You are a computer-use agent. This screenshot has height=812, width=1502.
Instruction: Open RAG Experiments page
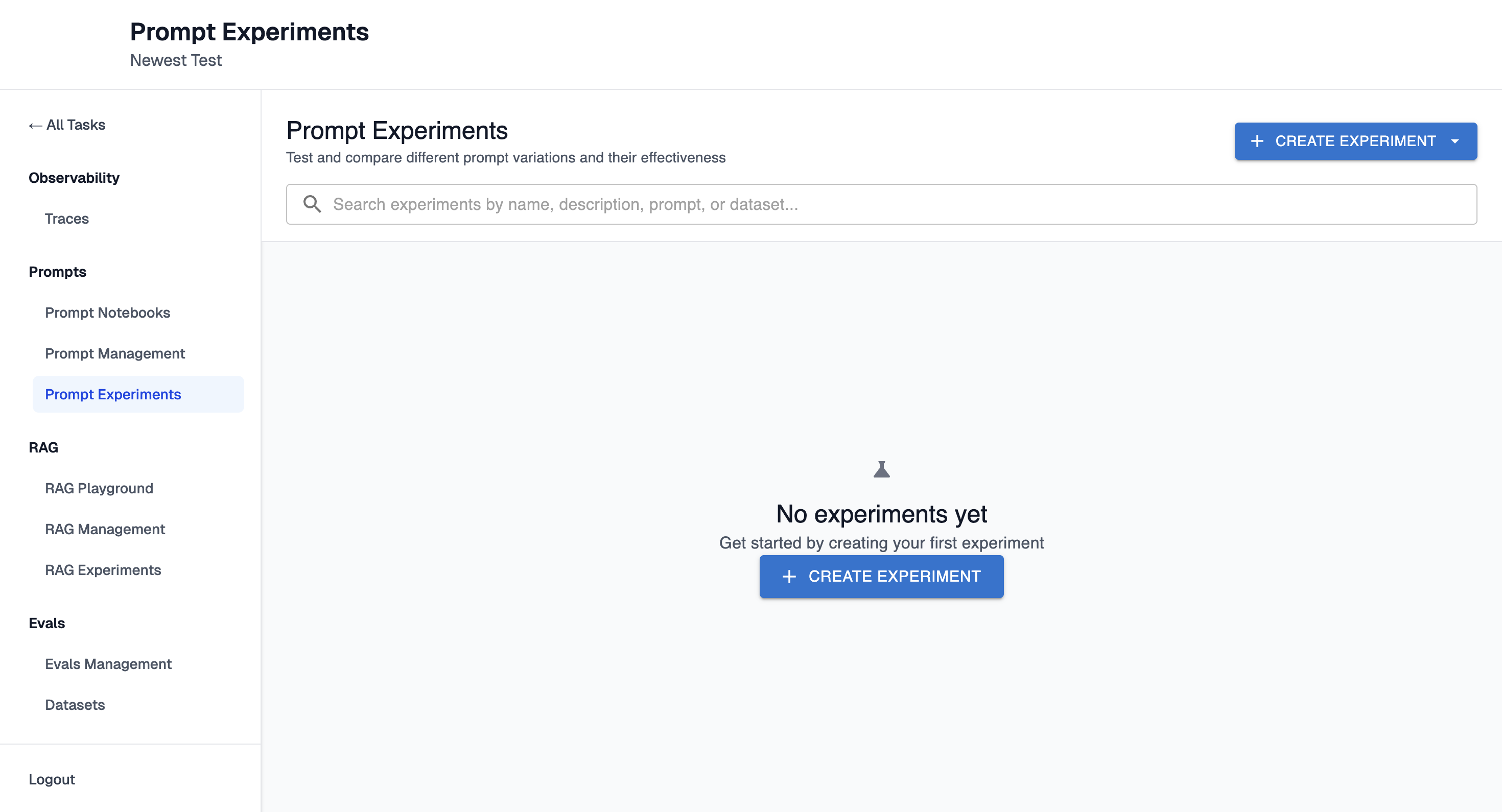(x=103, y=569)
